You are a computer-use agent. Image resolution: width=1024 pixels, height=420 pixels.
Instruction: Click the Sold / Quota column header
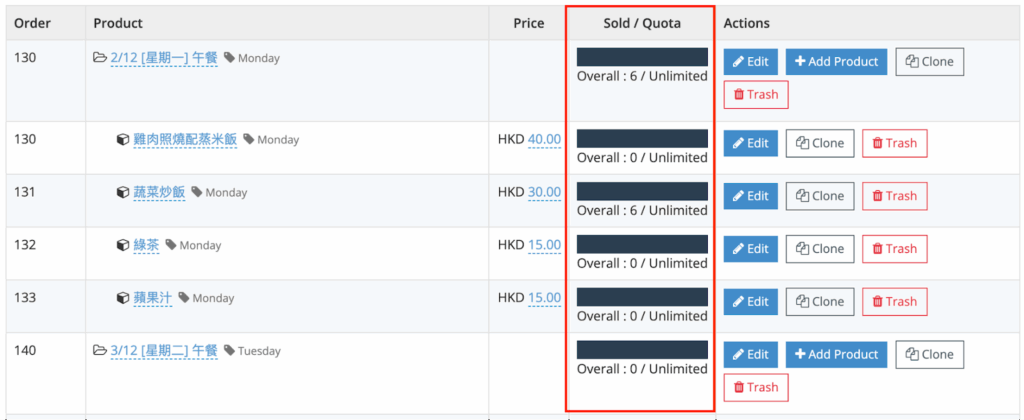tap(640, 23)
